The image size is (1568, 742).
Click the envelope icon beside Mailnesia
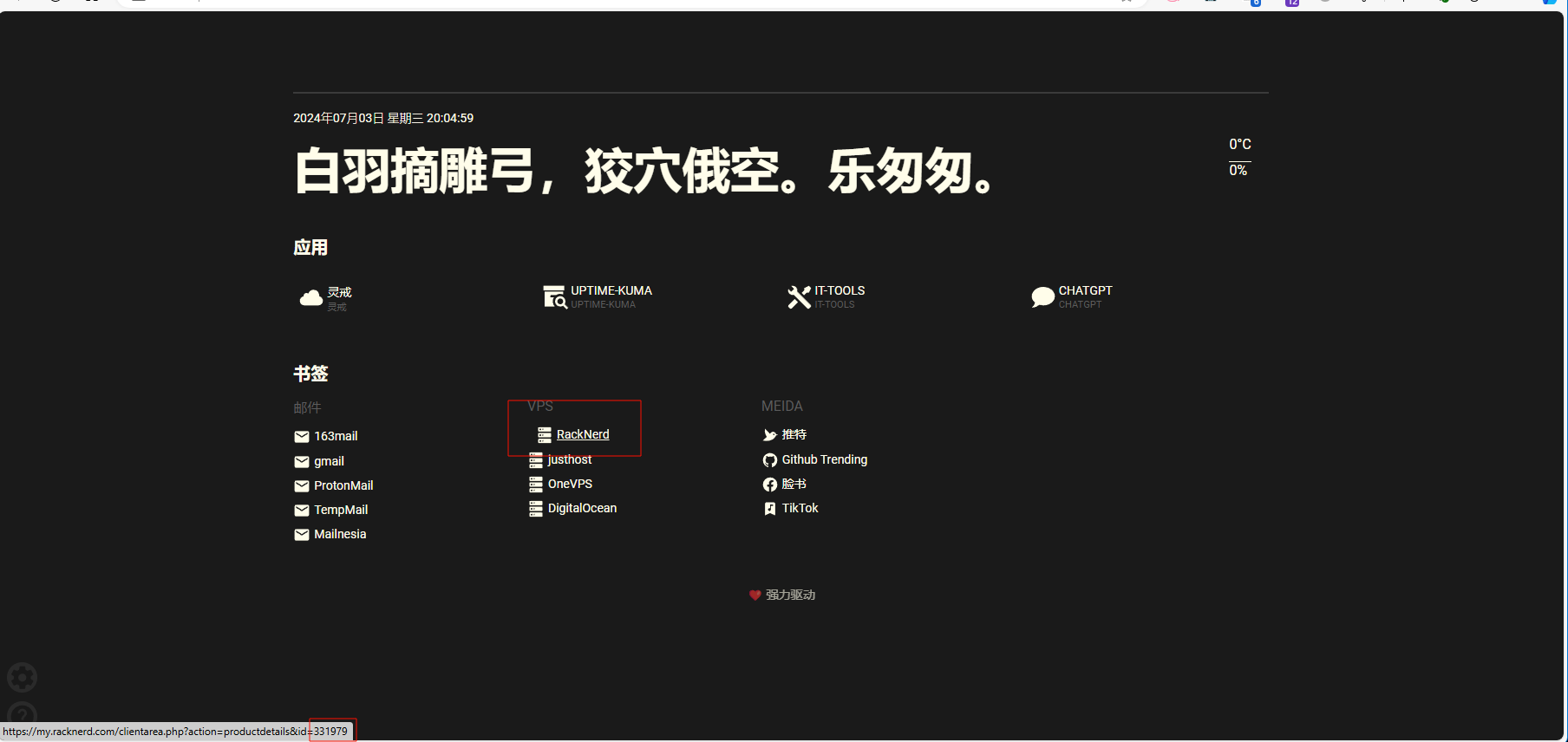(302, 535)
